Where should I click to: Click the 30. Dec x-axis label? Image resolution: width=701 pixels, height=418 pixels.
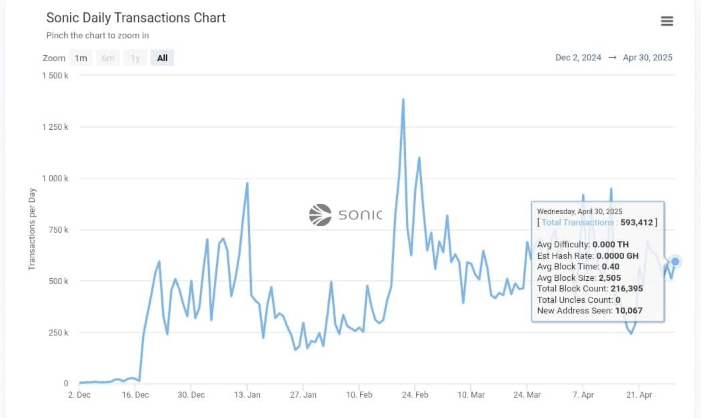[x=191, y=395]
